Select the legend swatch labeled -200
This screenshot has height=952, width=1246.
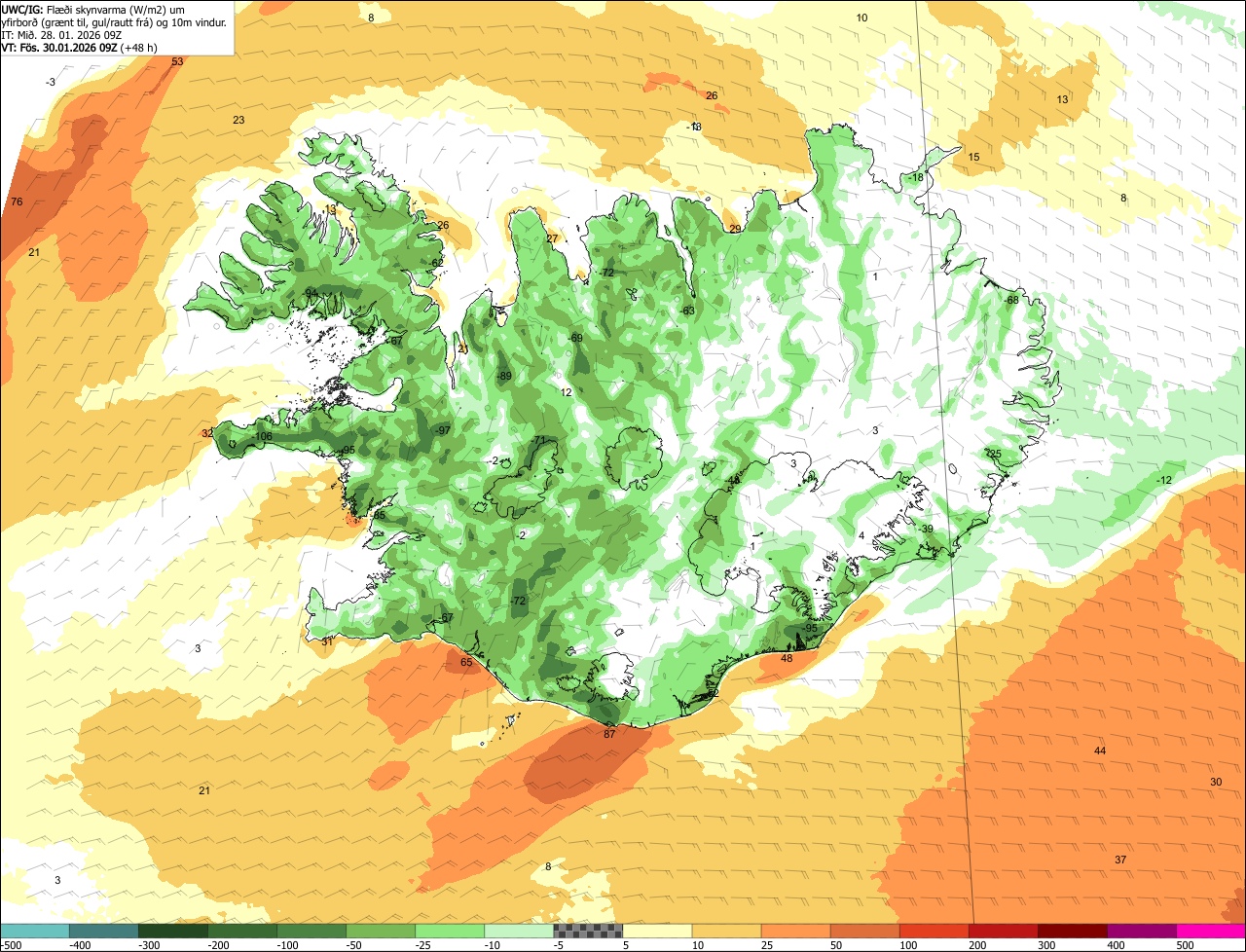[x=242, y=931]
